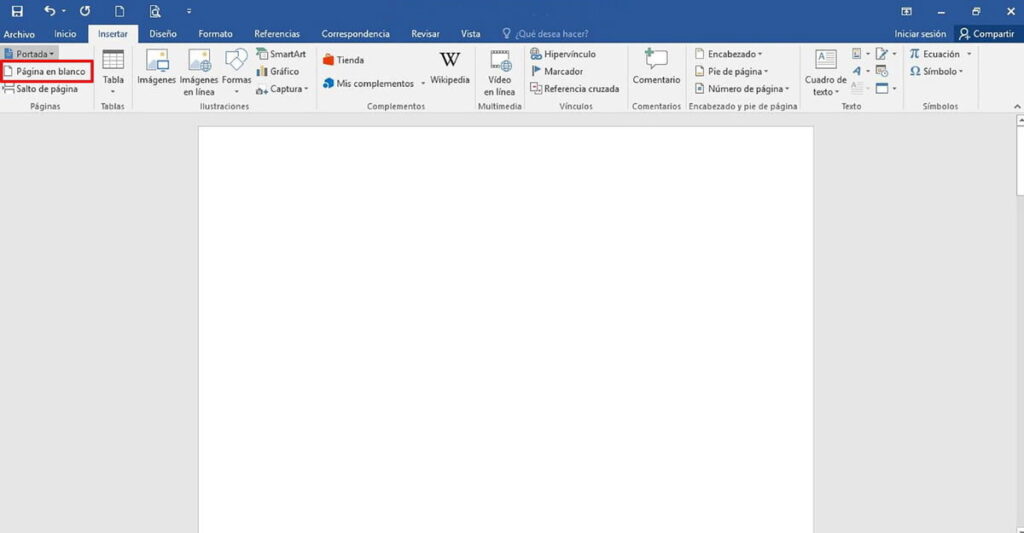The image size is (1024, 533).
Task: Share the document with Compartir
Action: [986, 34]
